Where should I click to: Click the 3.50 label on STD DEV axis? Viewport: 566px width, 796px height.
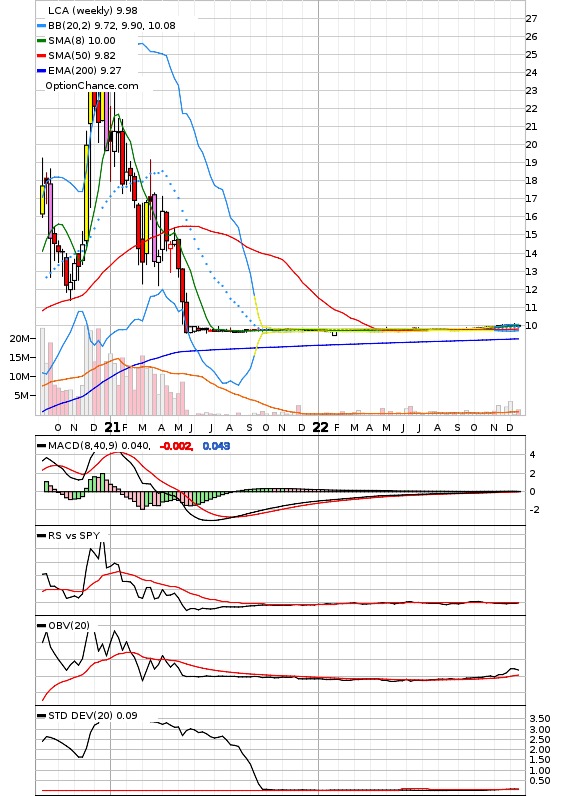540,719
